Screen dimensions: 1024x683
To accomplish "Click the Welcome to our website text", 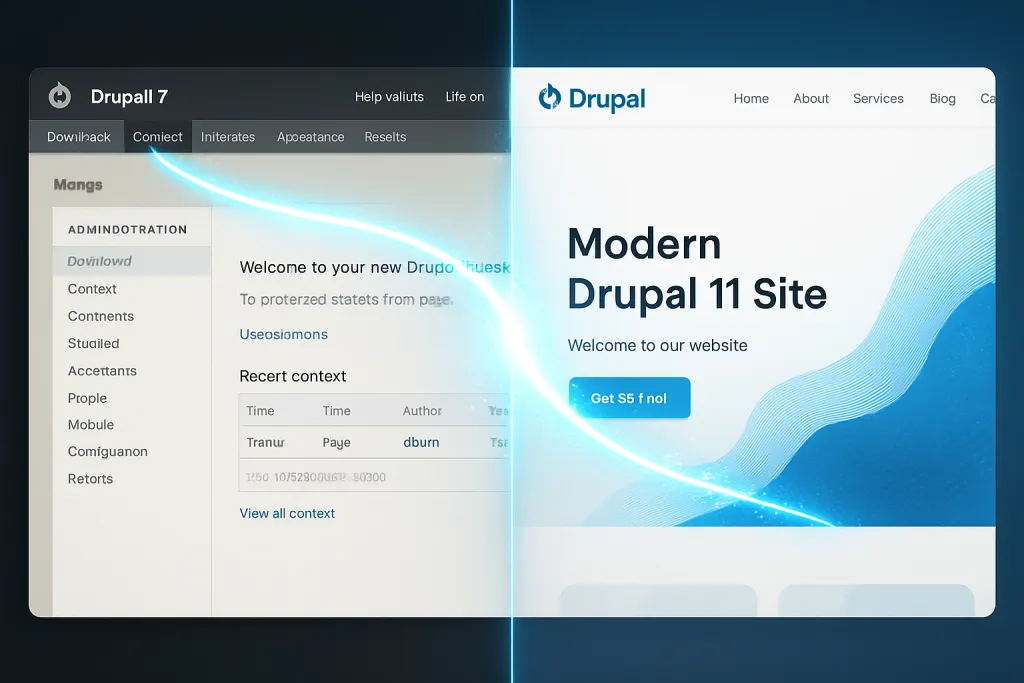I will (657, 345).
